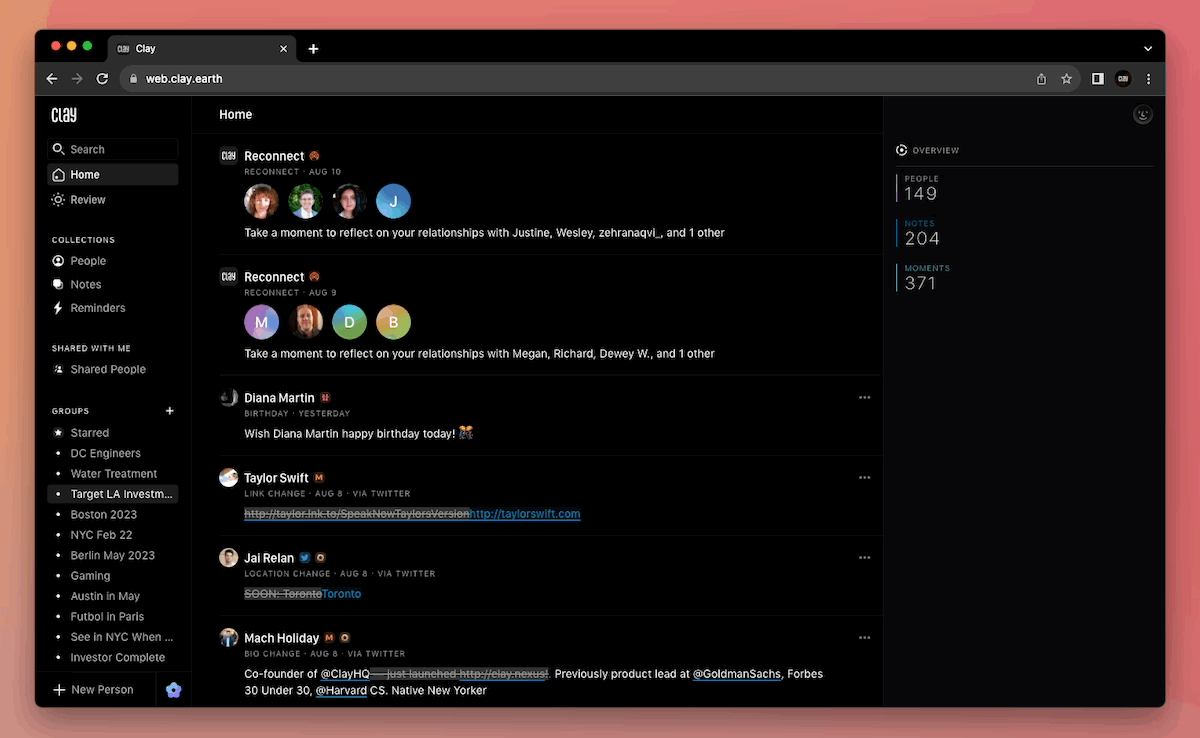Viewport: 1200px width, 738px height.
Task: Click the D avatar in Aug 9 Reconnect
Action: click(349, 322)
